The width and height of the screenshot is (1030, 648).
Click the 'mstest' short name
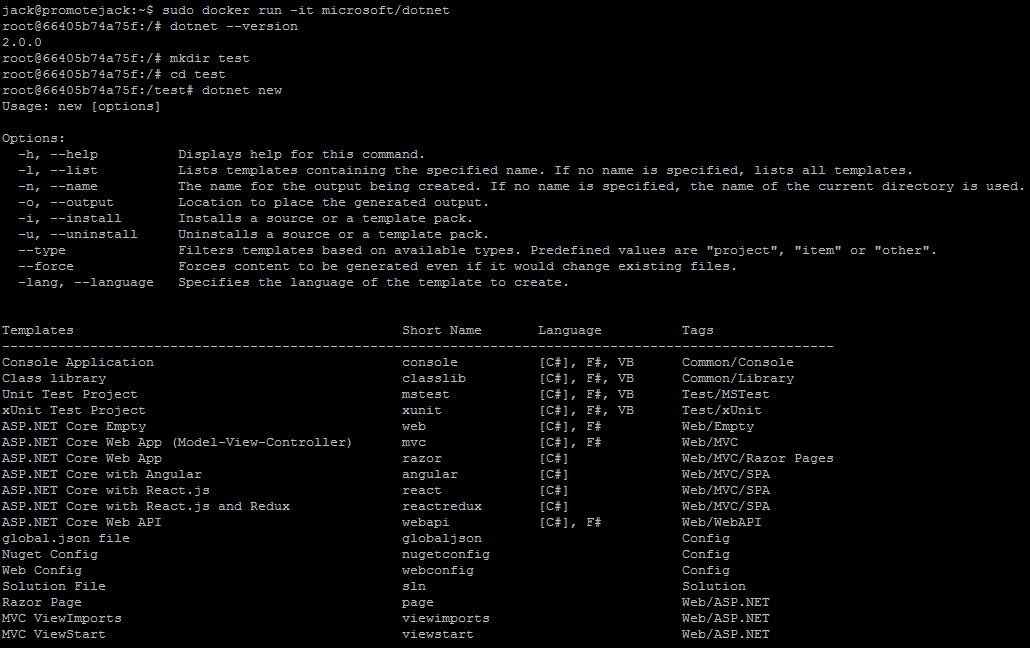(426, 394)
